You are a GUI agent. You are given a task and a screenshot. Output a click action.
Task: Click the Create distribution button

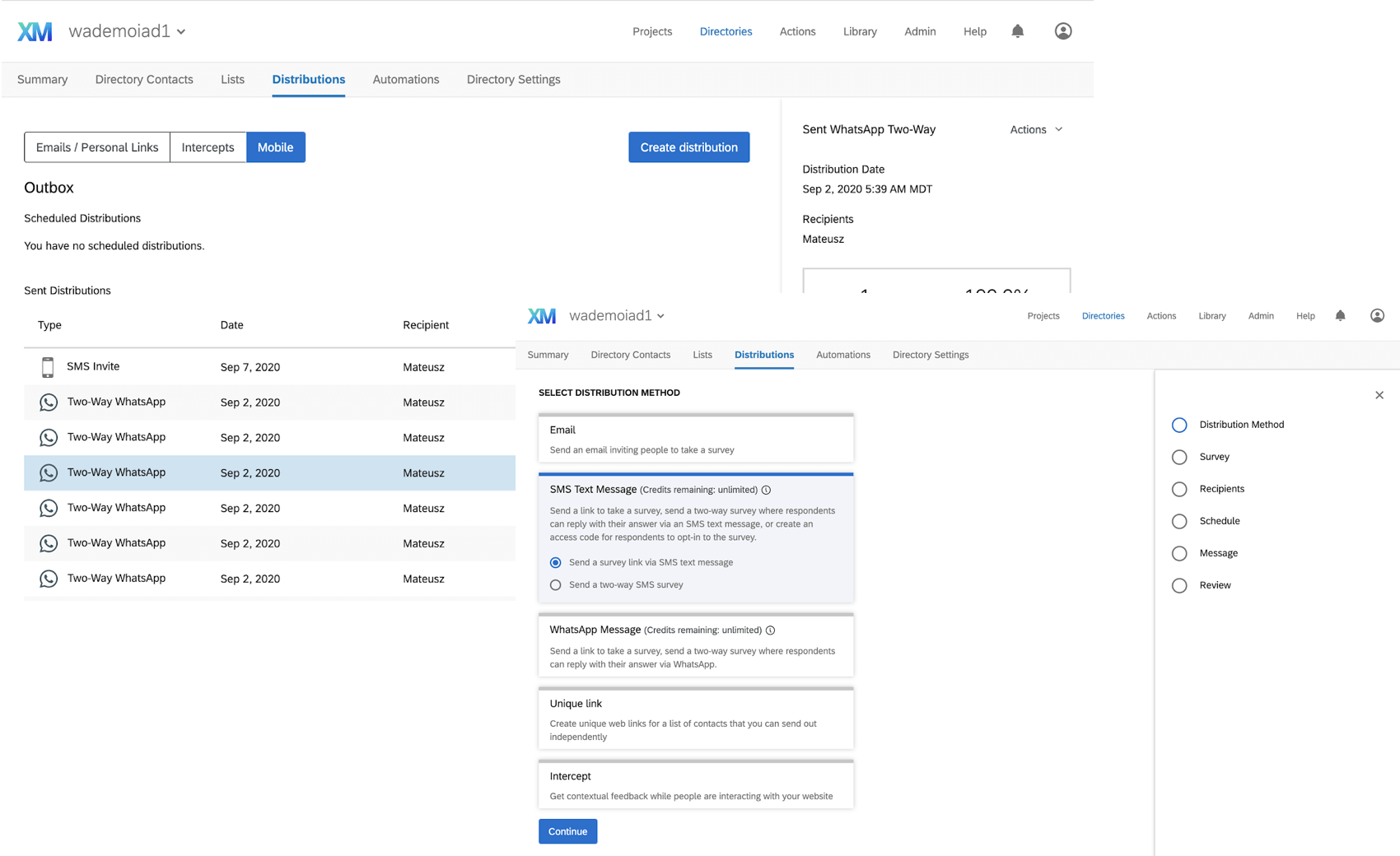click(x=689, y=147)
